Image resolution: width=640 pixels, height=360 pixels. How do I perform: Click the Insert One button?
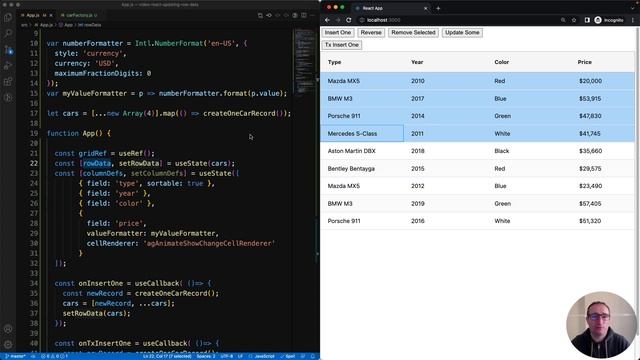[338, 33]
